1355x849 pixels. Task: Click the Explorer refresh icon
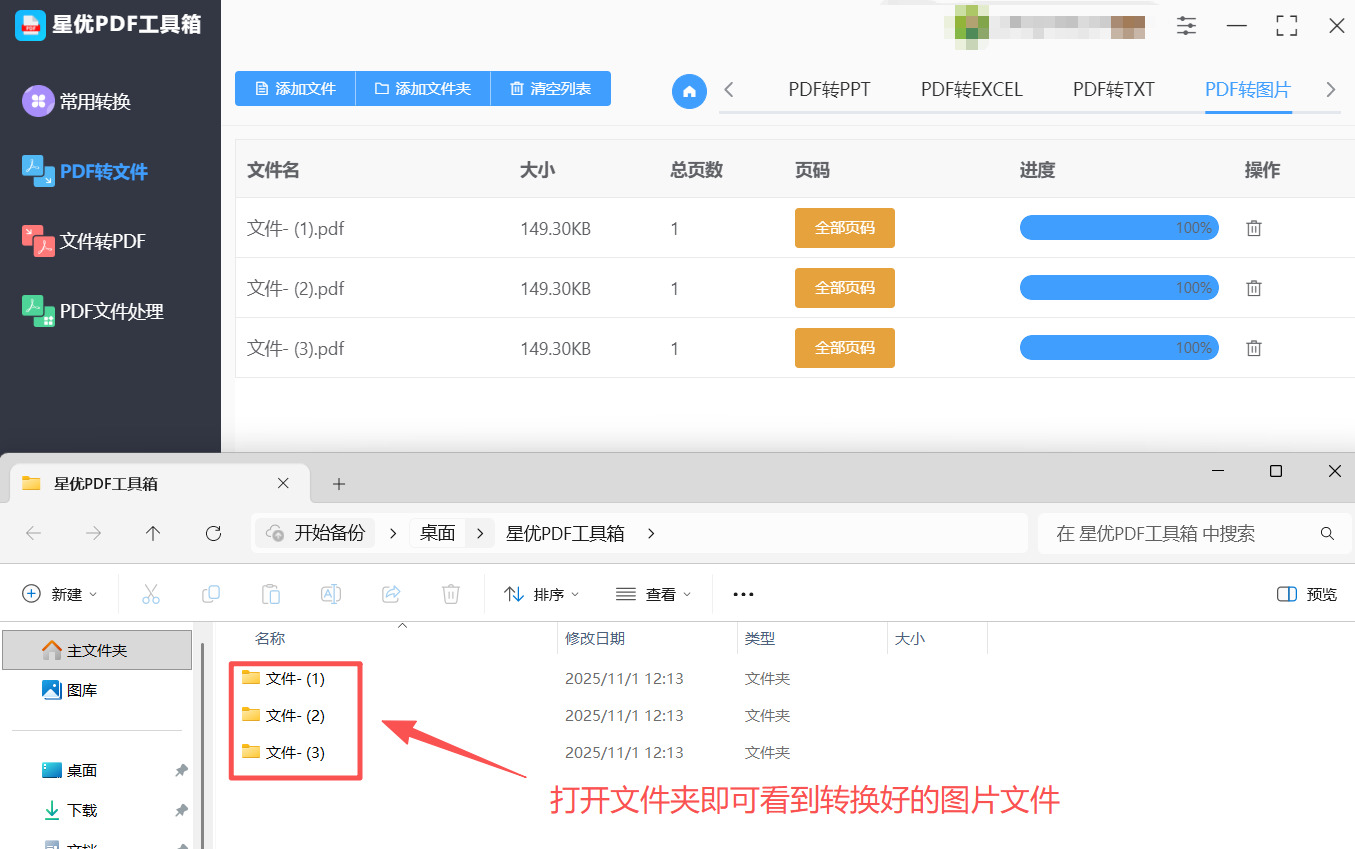tap(213, 534)
